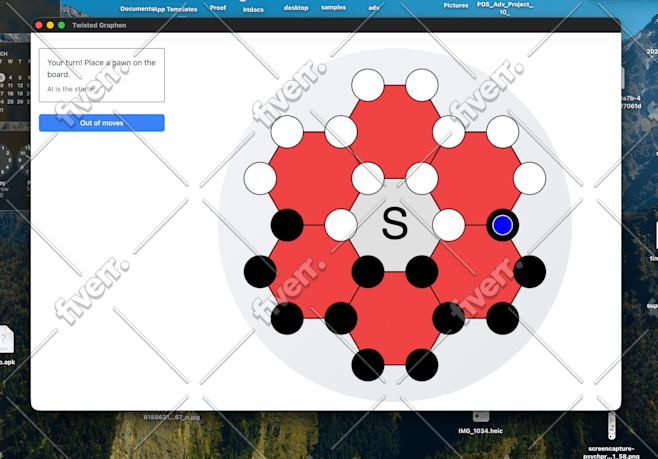The image size is (658, 459).
Task: Click the top red hexagon tile
Action: [x=395, y=132]
